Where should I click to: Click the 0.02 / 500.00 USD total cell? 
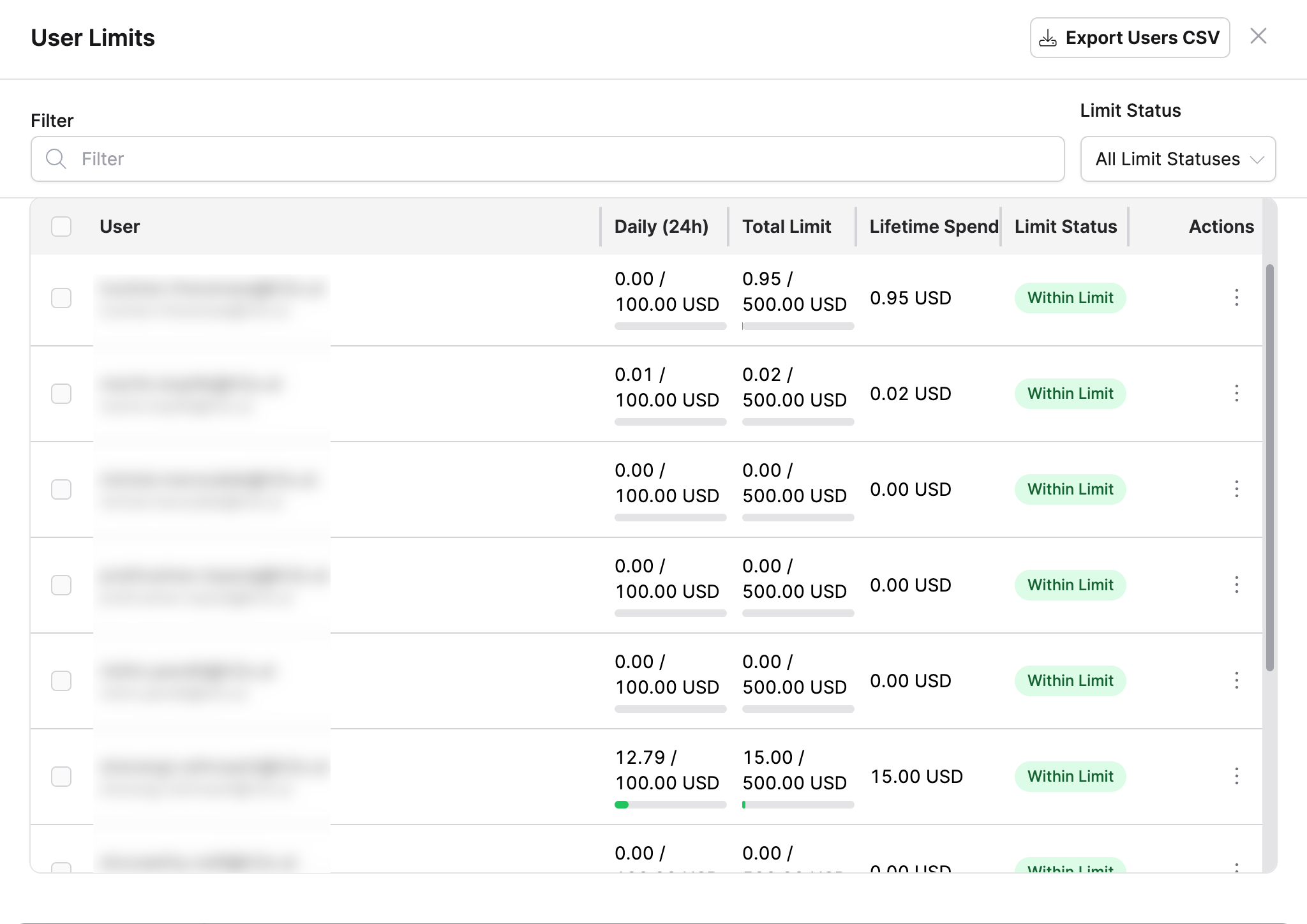[x=795, y=387]
